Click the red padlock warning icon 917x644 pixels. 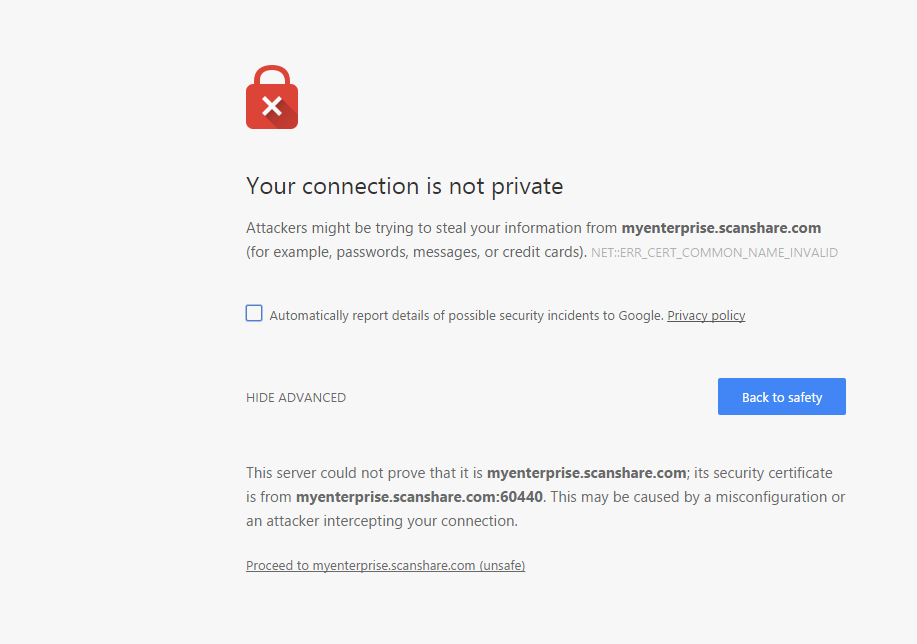[x=272, y=97]
